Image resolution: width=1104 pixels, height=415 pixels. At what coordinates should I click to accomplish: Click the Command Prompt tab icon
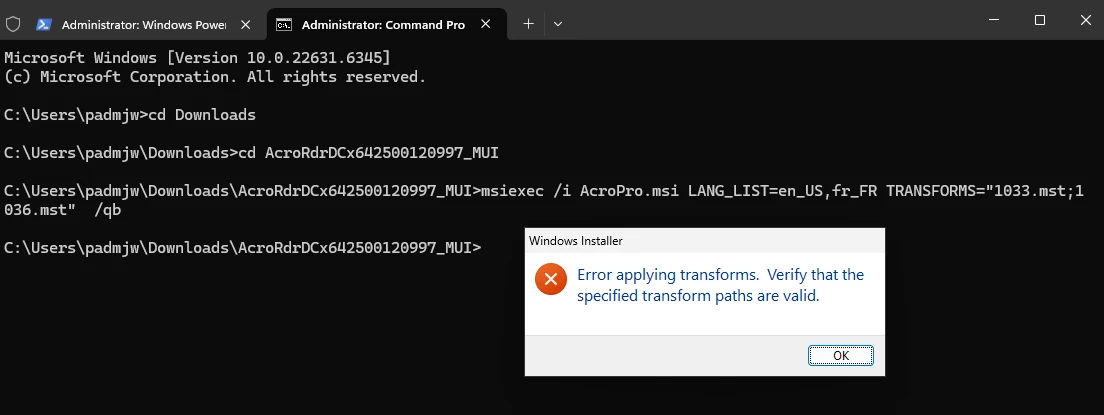(284, 25)
